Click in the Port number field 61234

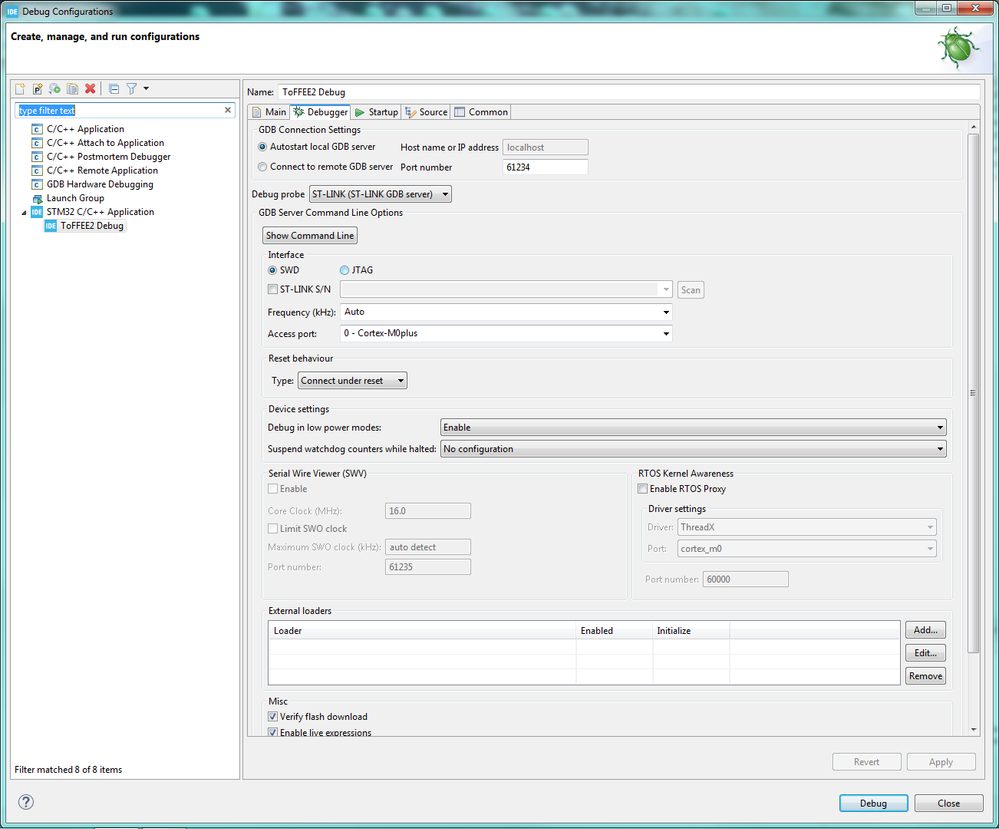(x=545, y=168)
